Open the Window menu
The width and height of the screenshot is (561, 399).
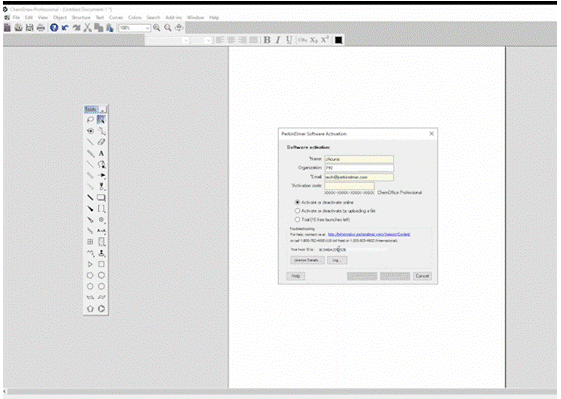pos(195,17)
